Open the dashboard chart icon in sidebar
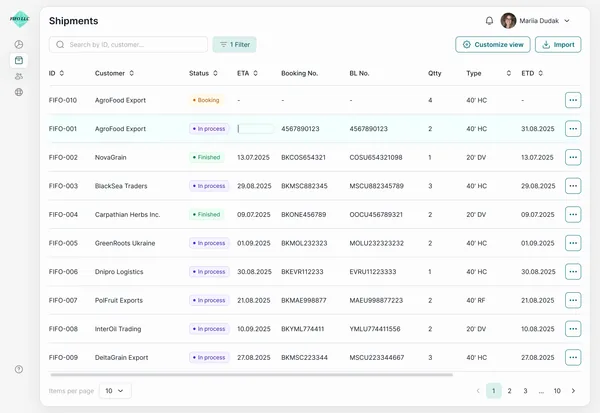Viewport: 600px width, 413px height. pyautogui.click(x=19, y=44)
